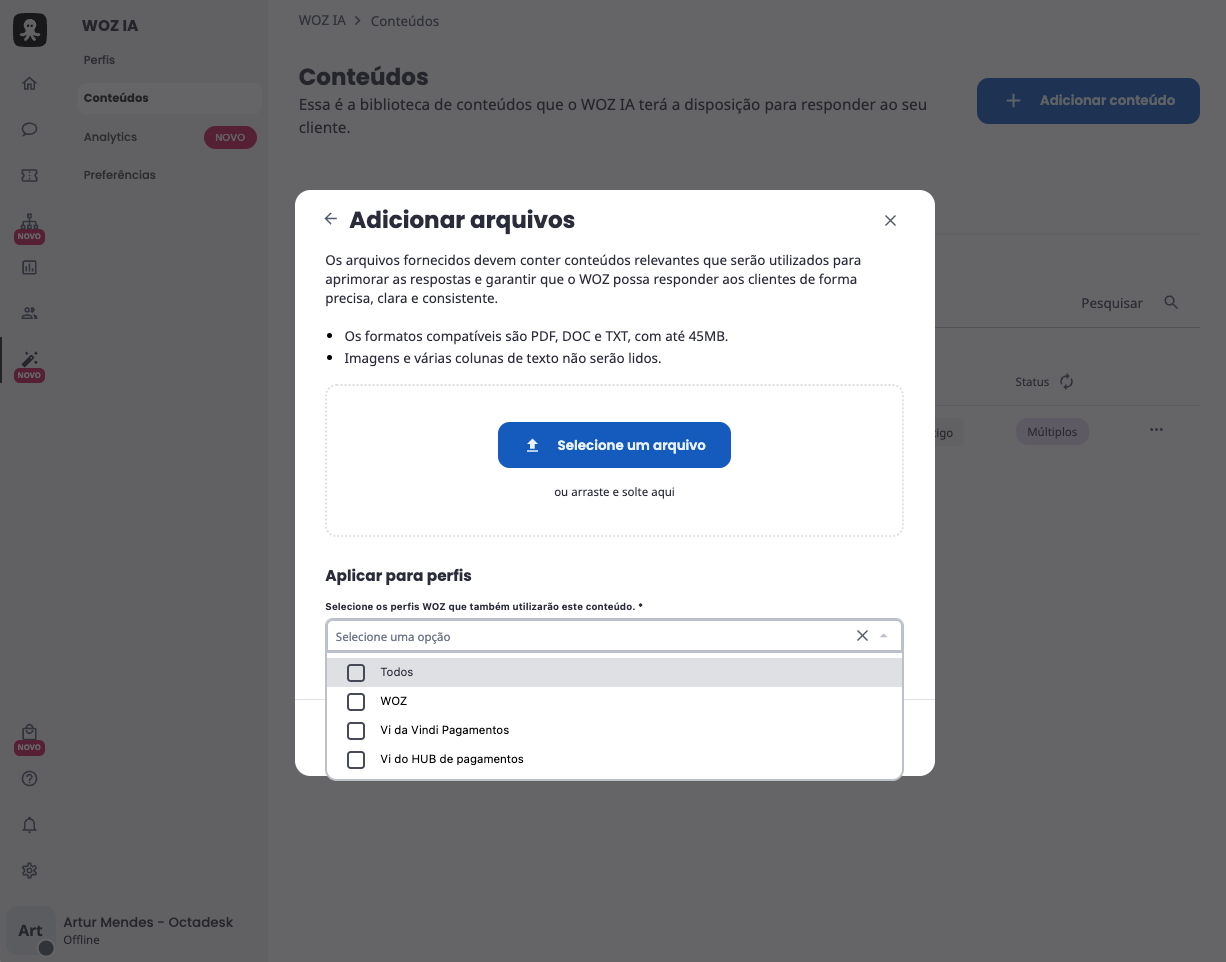
Task: Close the Adicionar arquivos dialog
Action: coord(890,220)
